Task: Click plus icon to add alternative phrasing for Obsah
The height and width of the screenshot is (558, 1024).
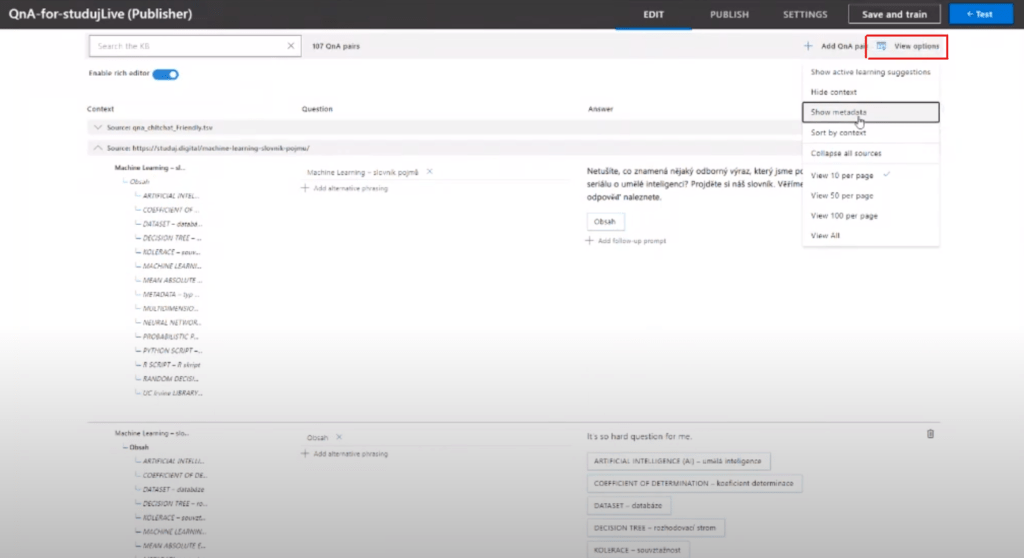Action: 305,454
